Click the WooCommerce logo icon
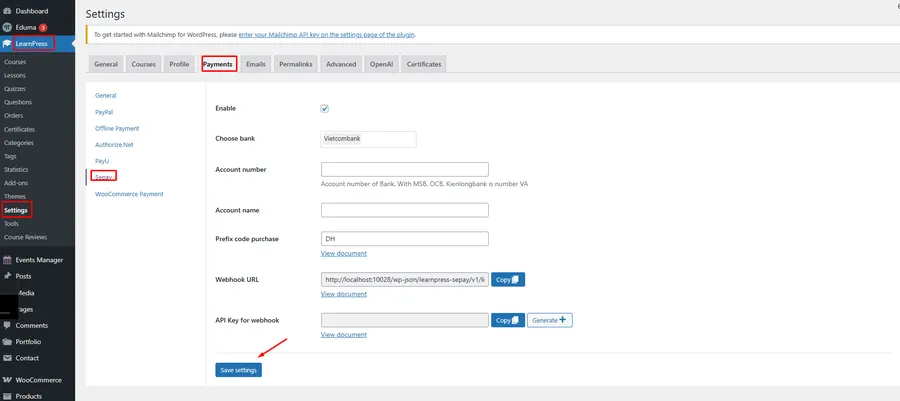This screenshot has width=900, height=401. (8, 380)
